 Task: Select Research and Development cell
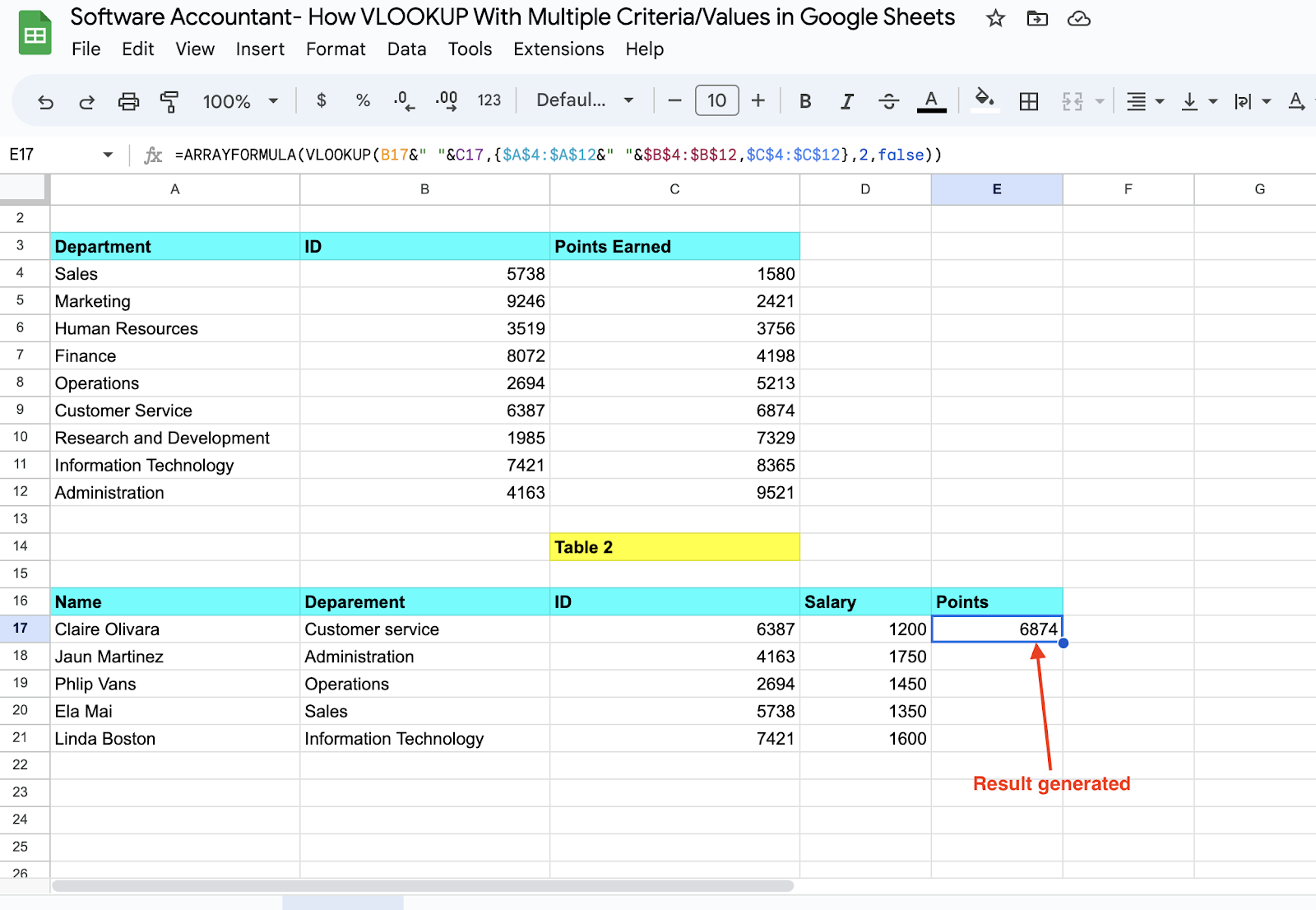click(x=175, y=438)
